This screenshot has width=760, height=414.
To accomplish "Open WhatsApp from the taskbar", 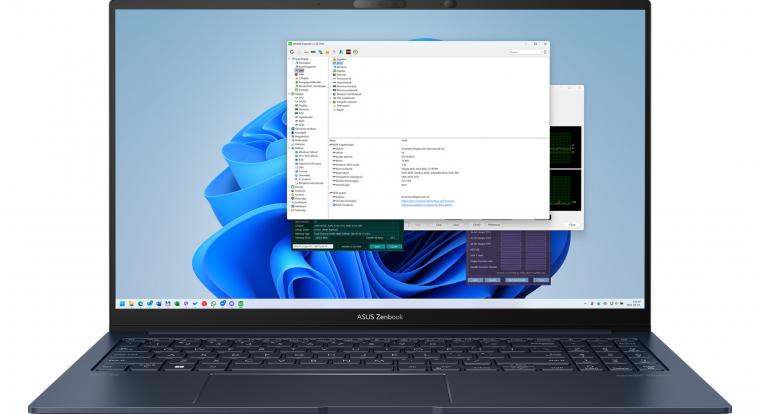I will tap(213, 304).
